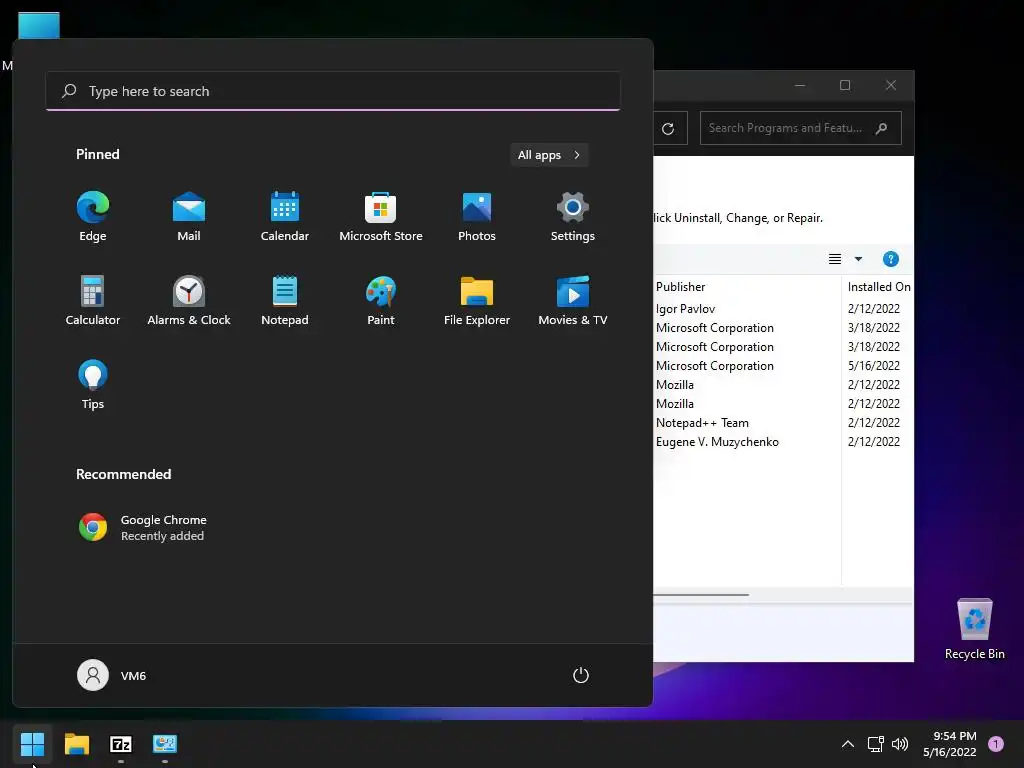Minimize the Programs and Features window
Image resolution: width=1024 pixels, height=768 pixels.
[800, 85]
